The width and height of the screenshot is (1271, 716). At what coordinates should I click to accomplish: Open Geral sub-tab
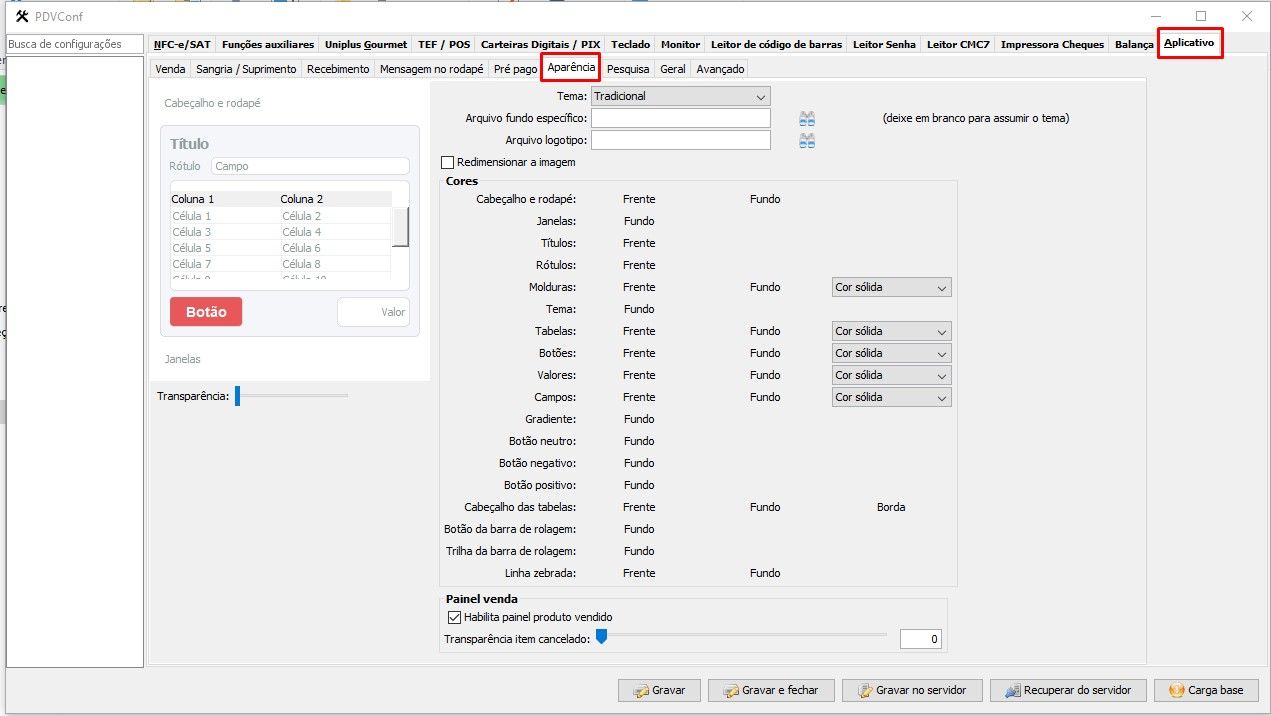672,69
